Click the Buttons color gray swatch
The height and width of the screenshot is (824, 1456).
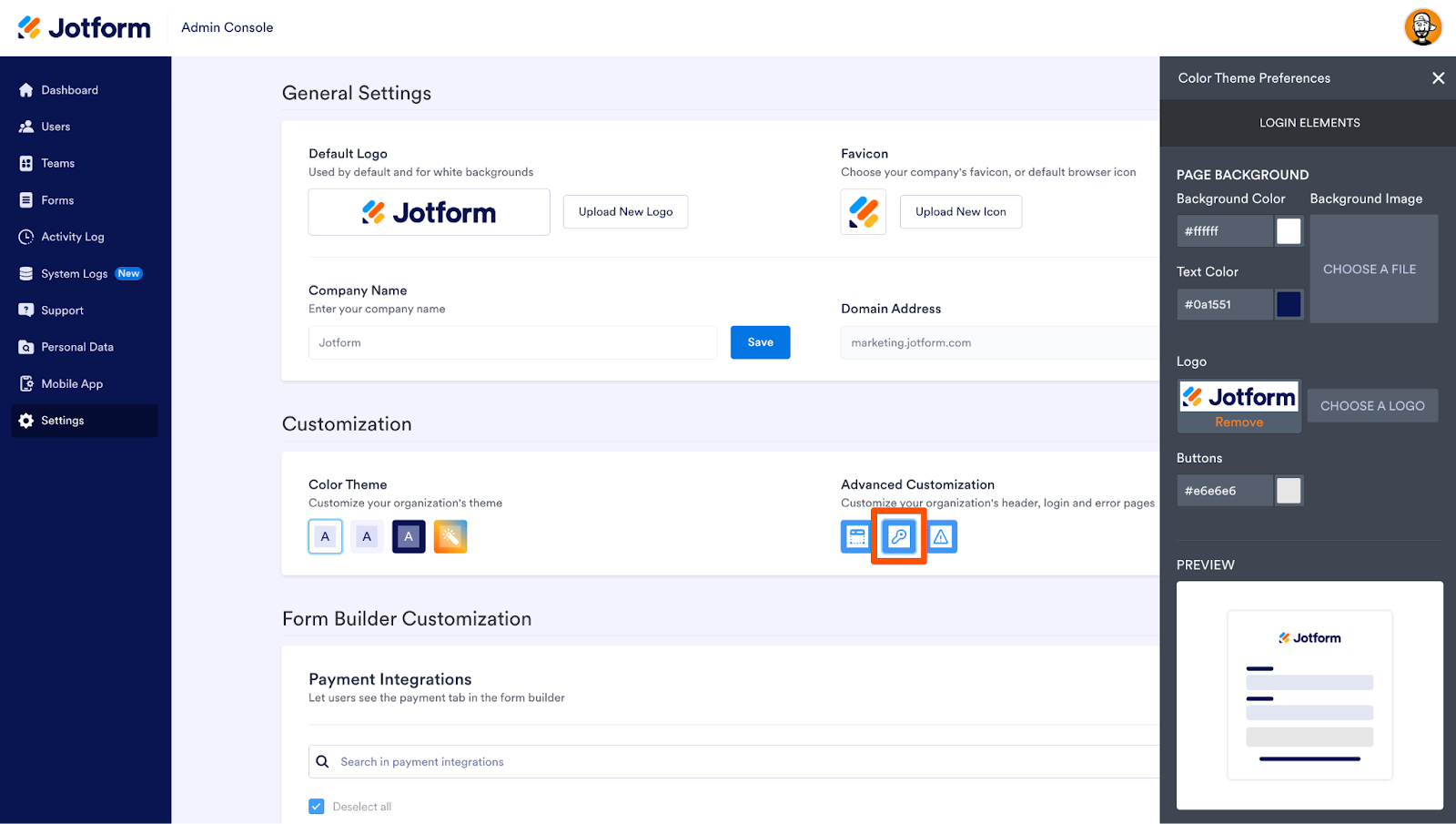click(1289, 491)
